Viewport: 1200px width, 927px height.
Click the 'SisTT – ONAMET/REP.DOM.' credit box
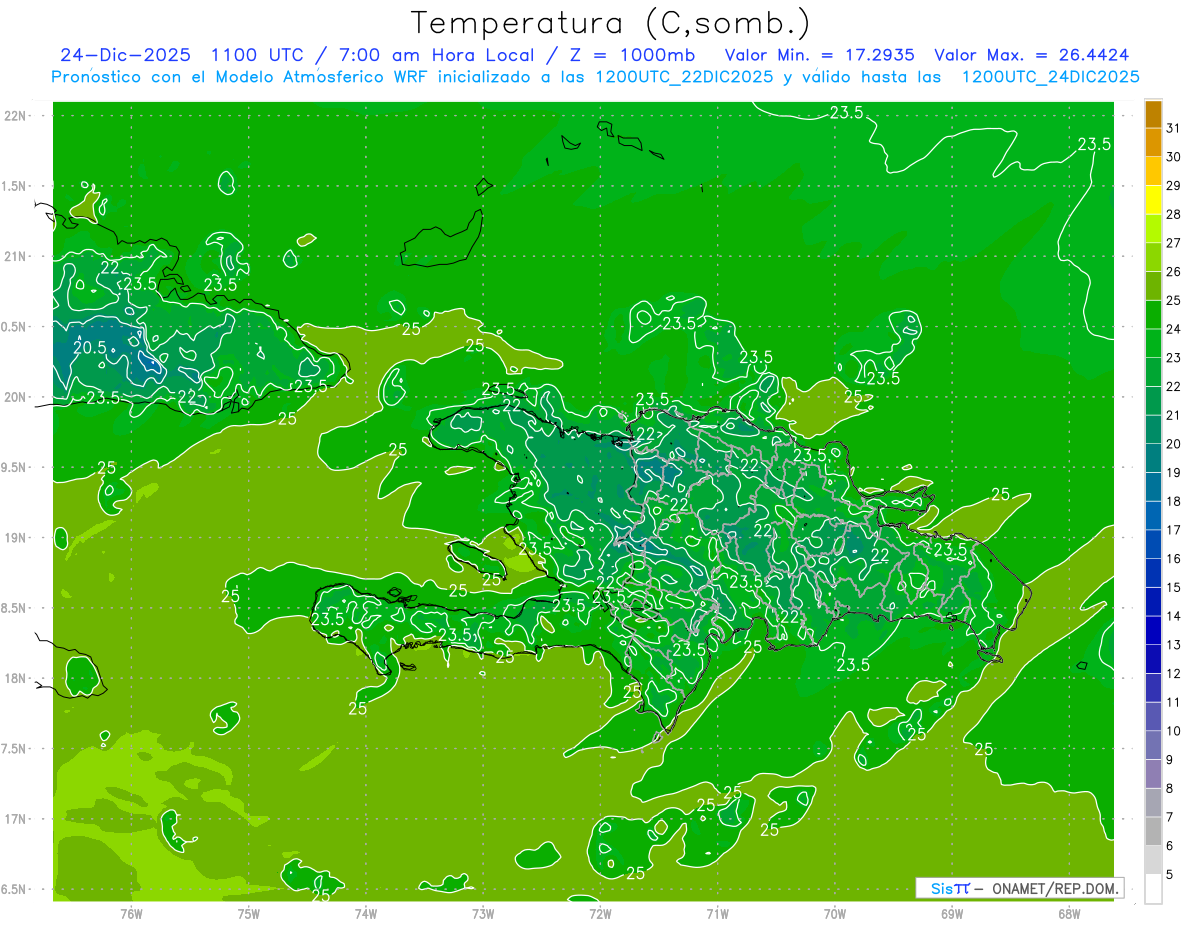tap(1019, 888)
